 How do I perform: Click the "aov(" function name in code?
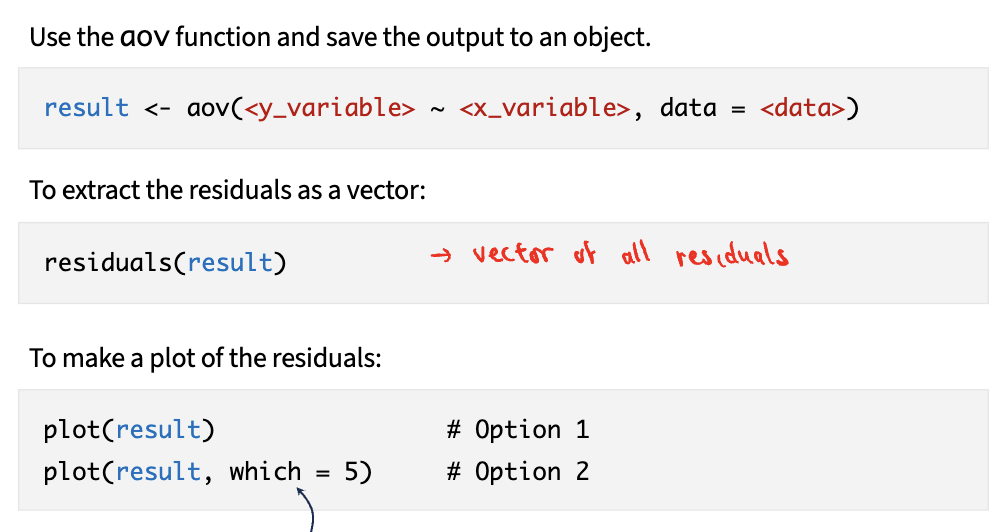coord(212,108)
